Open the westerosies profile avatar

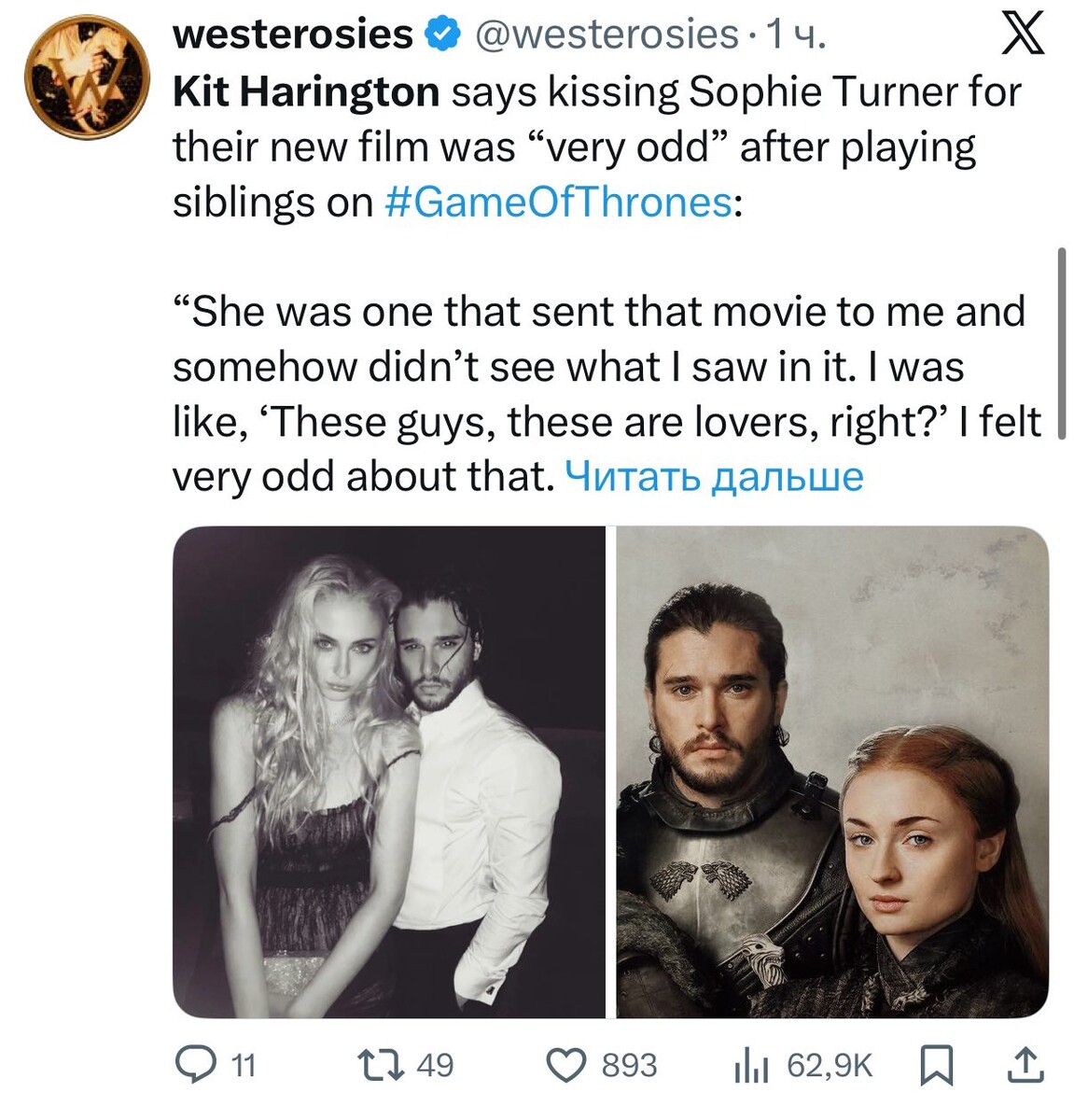tap(87, 77)
